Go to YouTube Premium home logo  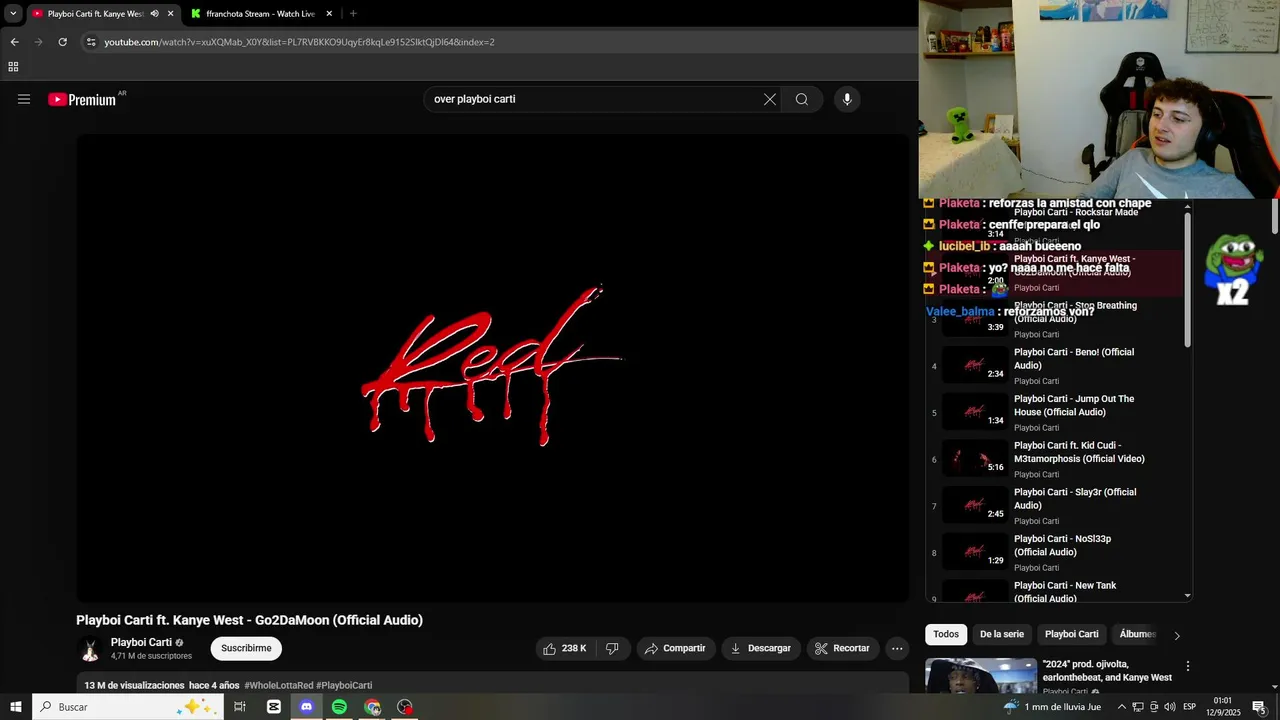pos(82,99)
